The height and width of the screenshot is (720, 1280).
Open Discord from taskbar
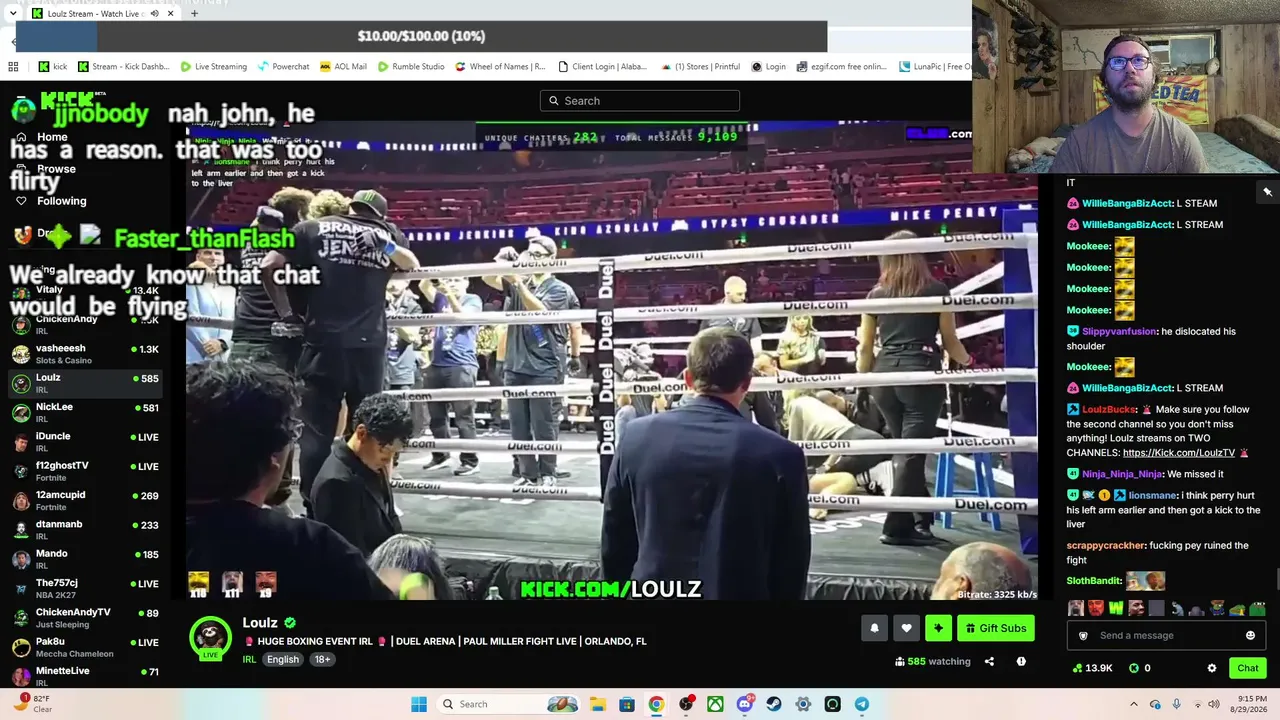pyautogui.click(x=744, y=704)
